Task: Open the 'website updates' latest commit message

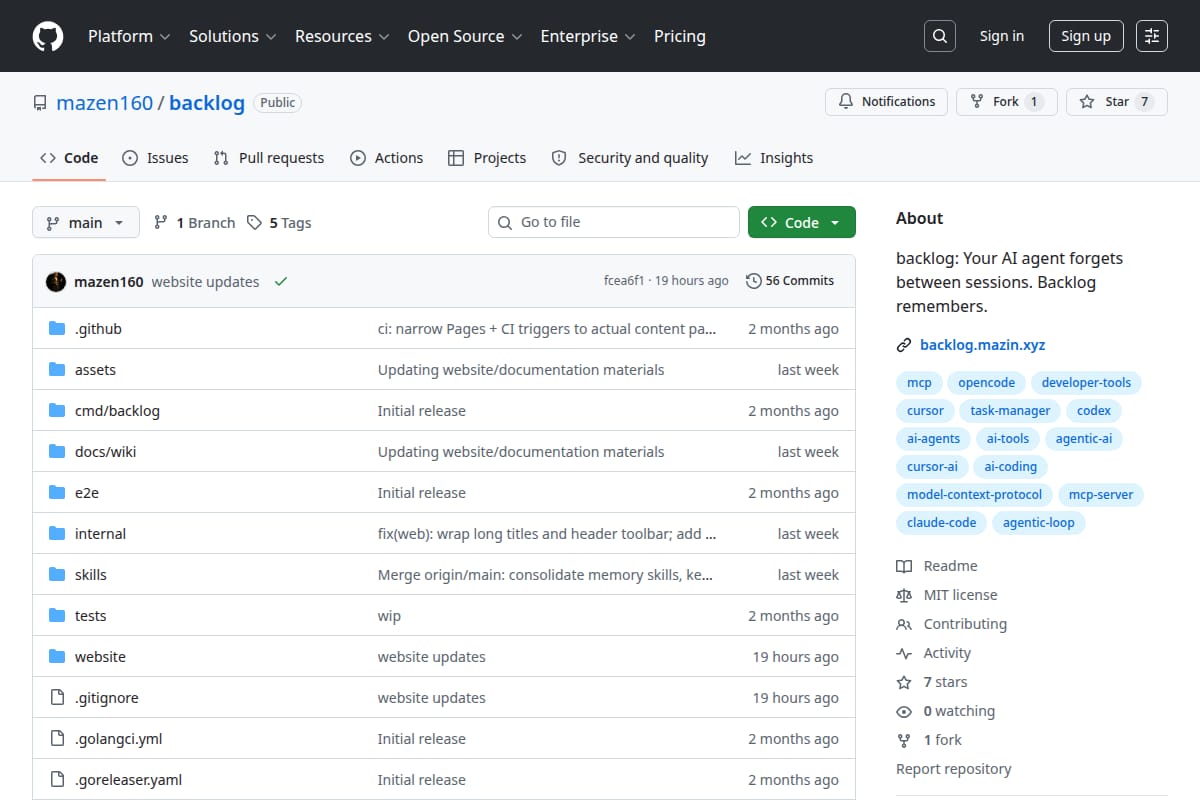Action: (205, 282)
